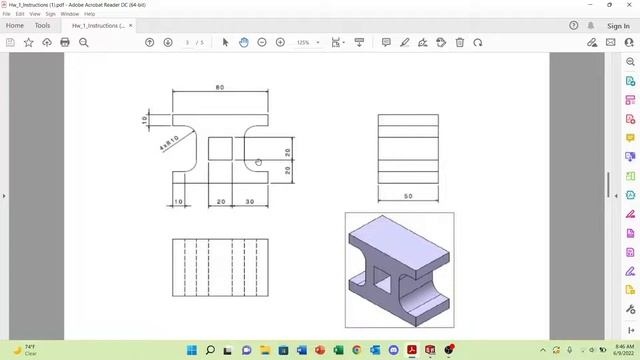The width and height of the screenshot is (640, 360).
Task: Select the Hw_1_Instructions document tab
Action: pyautogui.click(x=98, y=26)
